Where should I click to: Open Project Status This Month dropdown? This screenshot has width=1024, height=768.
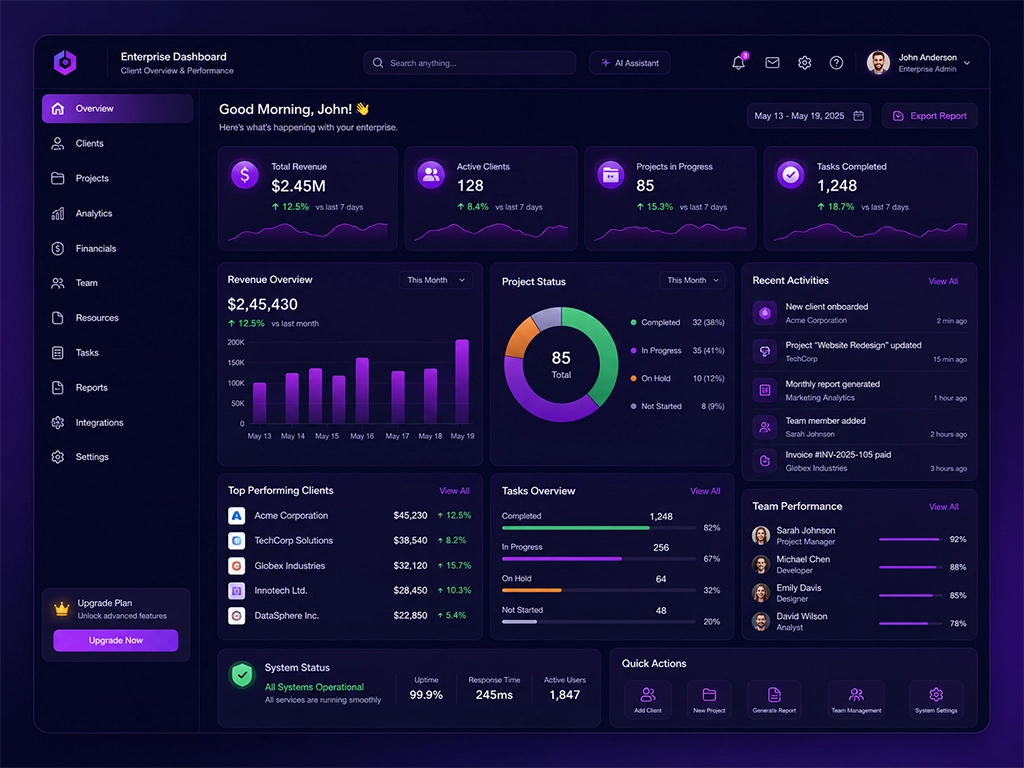pos(692,280)
